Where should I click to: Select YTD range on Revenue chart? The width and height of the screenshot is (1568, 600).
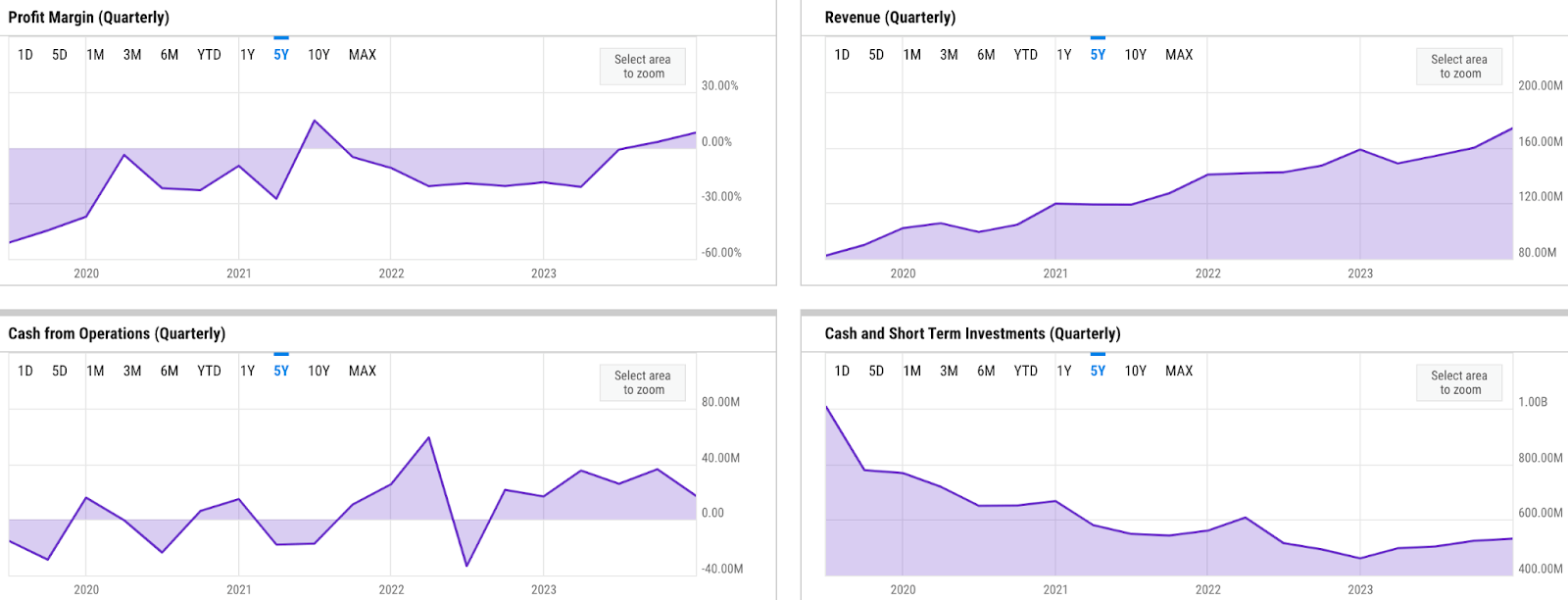coord(1025,55)
